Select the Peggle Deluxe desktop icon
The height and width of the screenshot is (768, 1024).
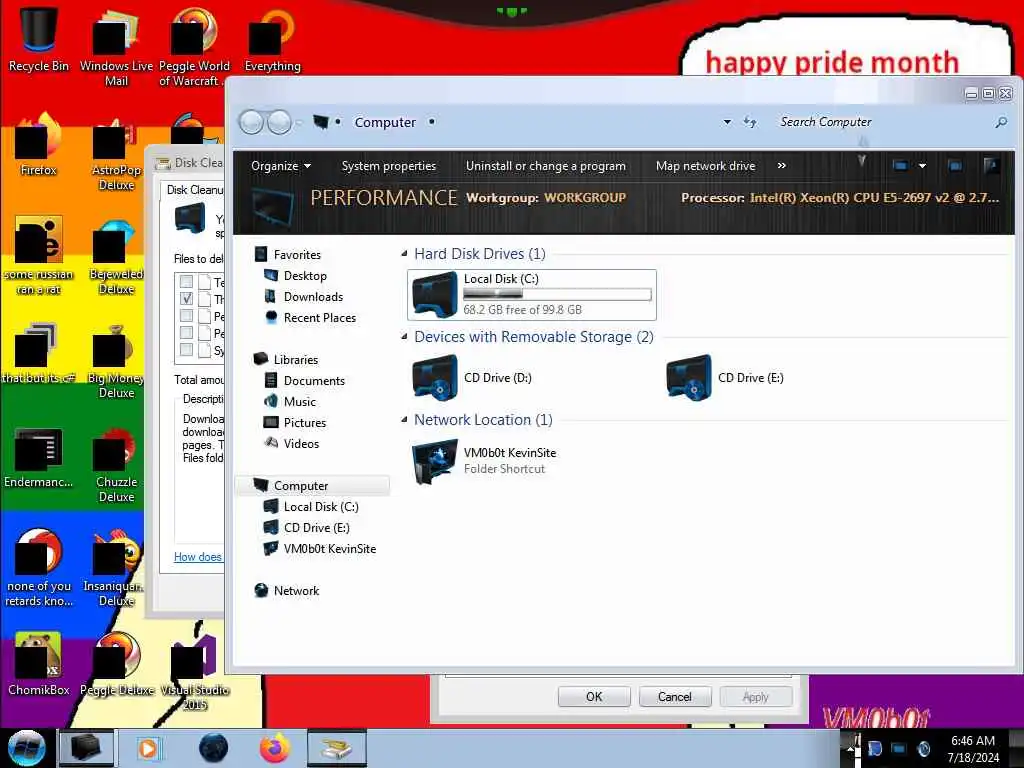(116, 663)
